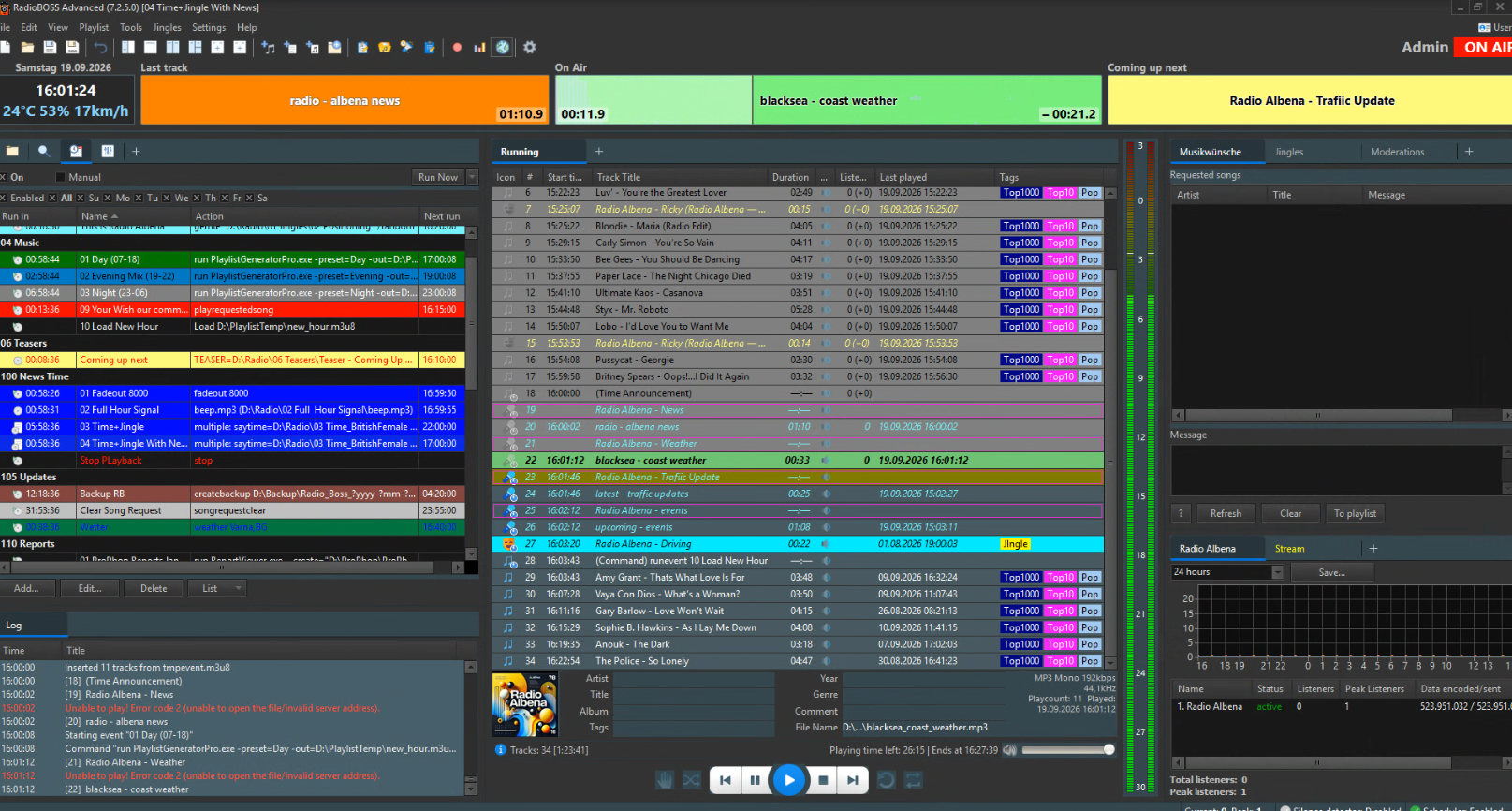Switch to the Moderations tab
This screenshot has width=1512, height=811.
coord(1397,152)
